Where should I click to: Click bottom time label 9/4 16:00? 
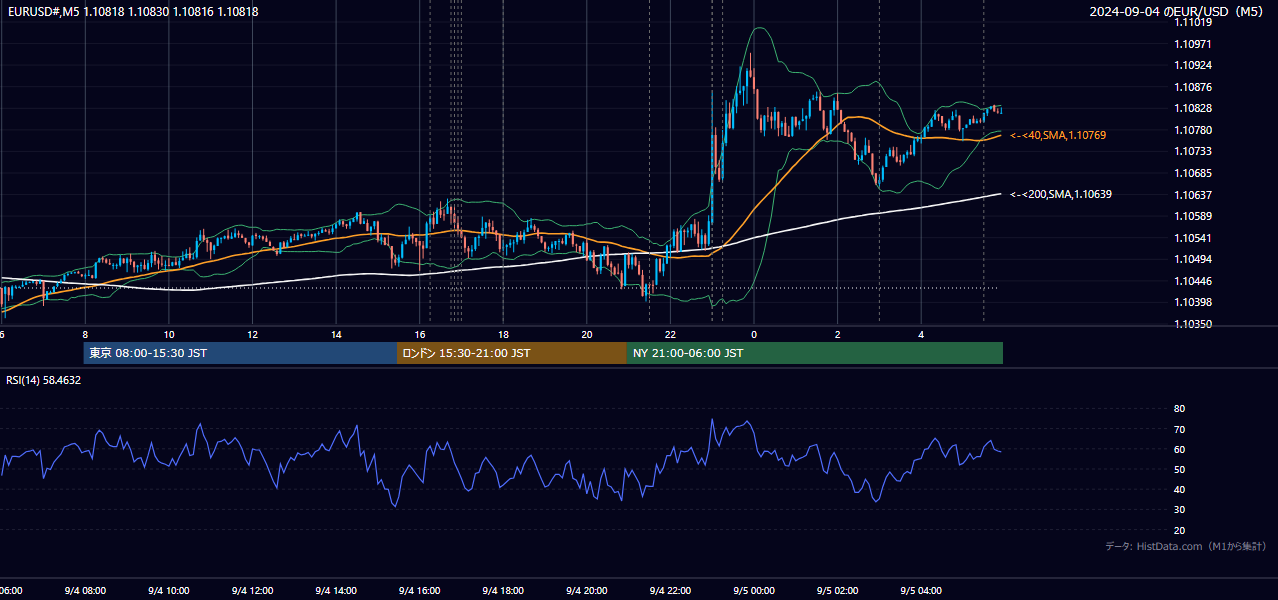coord(419,591)
